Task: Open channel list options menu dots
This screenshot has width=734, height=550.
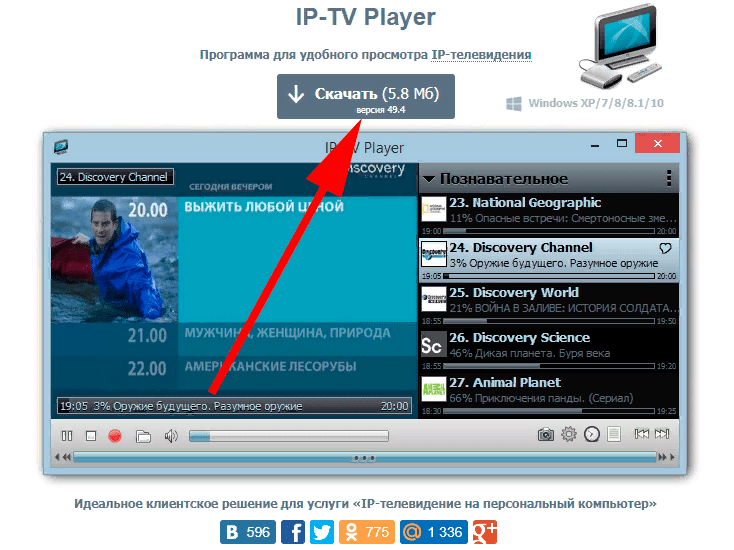Action: [669, 178]
